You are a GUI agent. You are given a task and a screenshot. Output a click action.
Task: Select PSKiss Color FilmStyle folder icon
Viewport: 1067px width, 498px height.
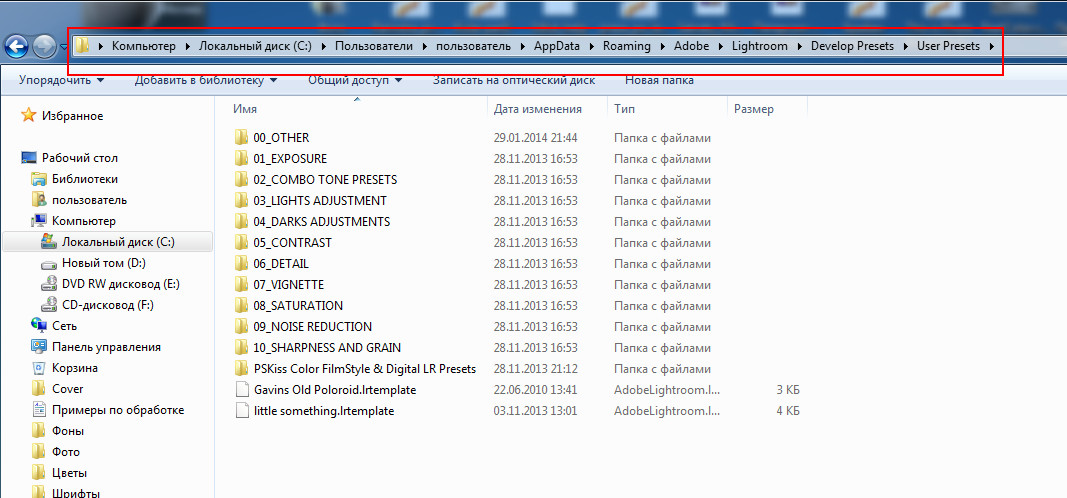(x=241, y=369)
